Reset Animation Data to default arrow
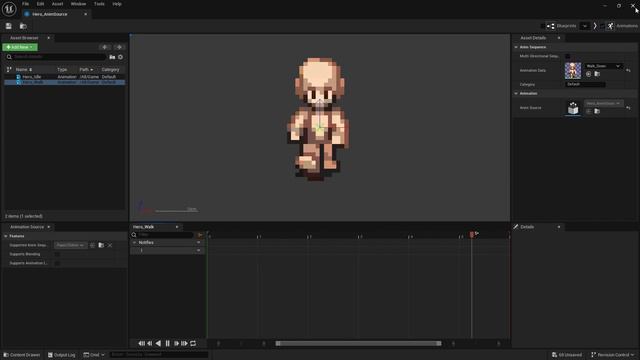The height and width of the screenshot is (360, 640). [x=628, y=70]
